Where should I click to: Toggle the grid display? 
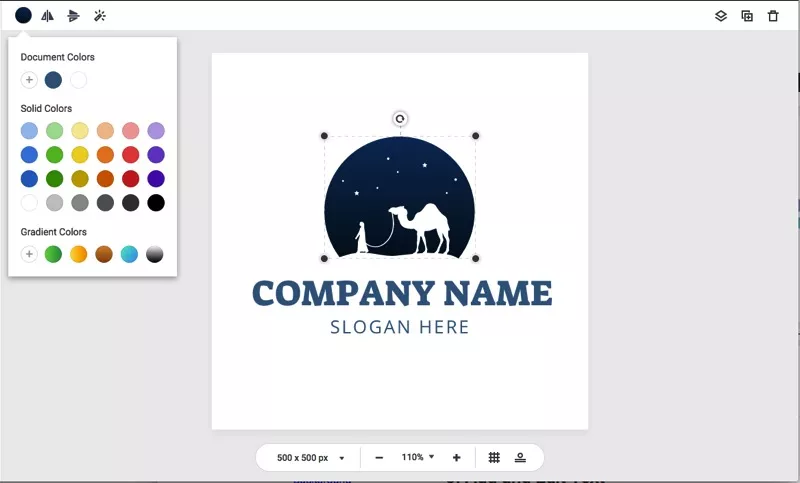(x=494, y=457)
